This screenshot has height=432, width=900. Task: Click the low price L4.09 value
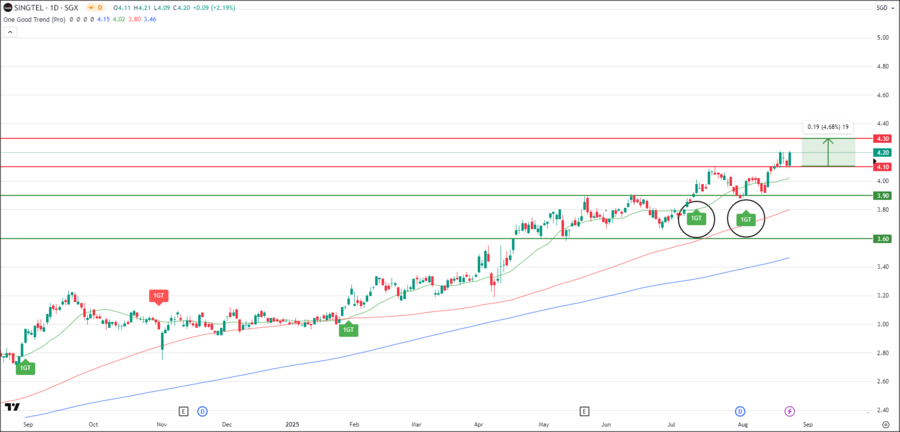[162, 7]
